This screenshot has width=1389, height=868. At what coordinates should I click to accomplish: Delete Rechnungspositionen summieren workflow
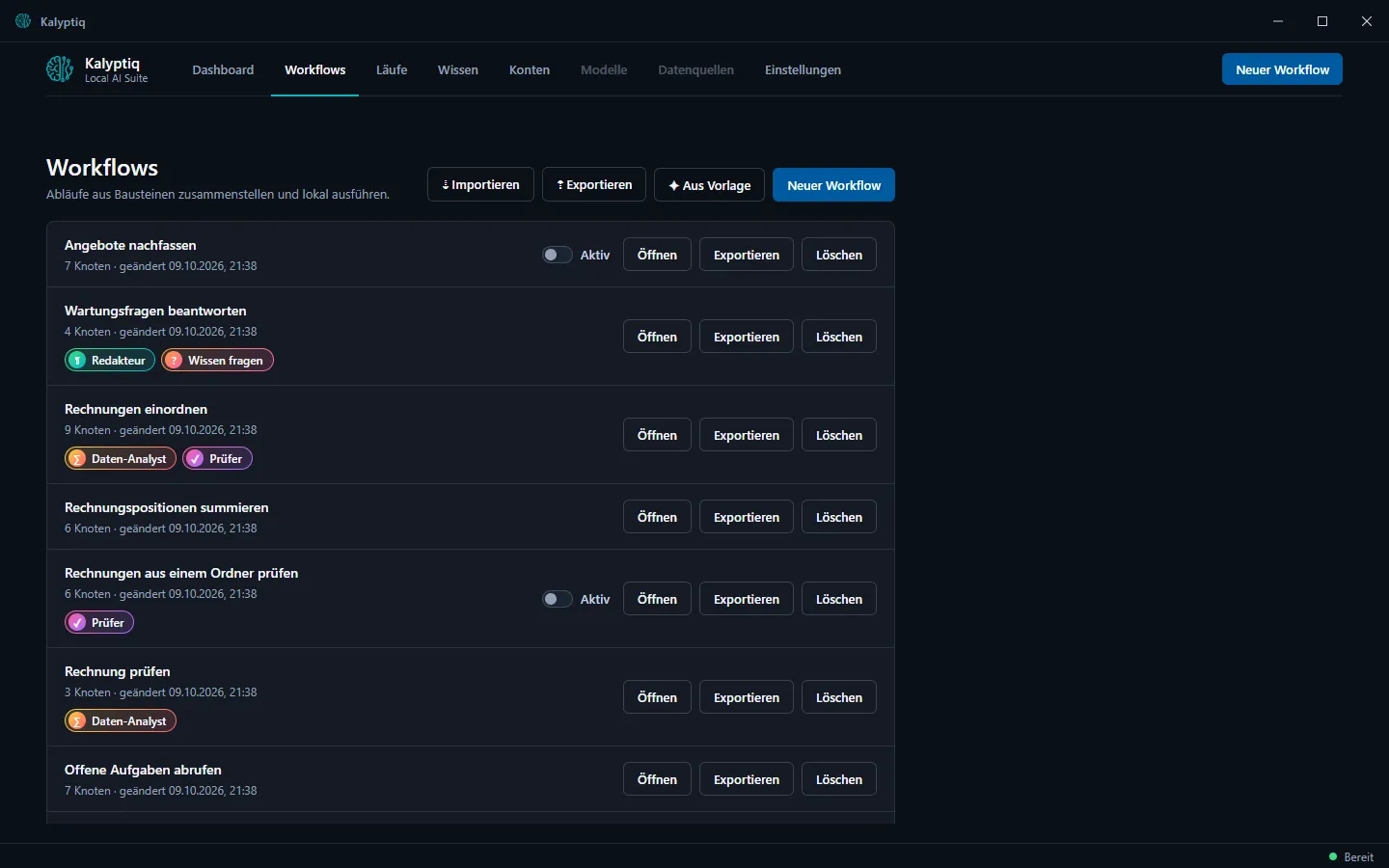point(839,517)
